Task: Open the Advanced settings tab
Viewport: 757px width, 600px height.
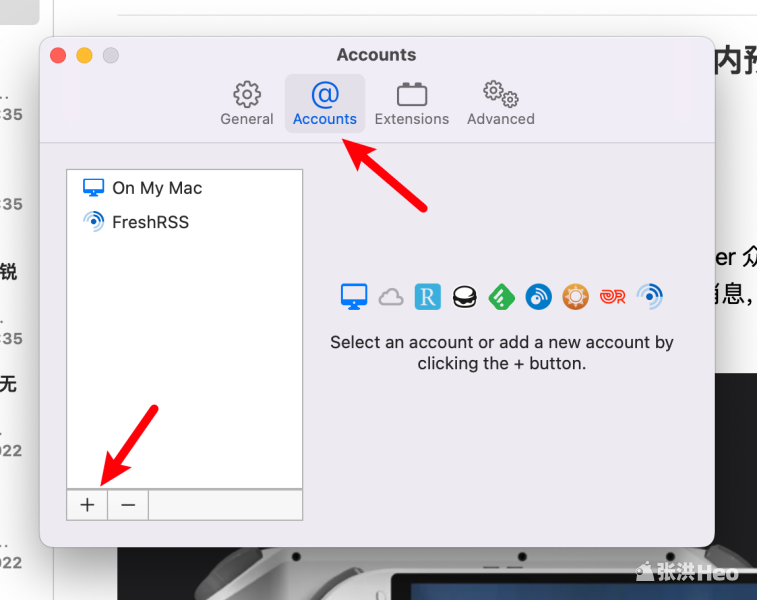Action: pyautogui.click(x=501, y=103)
